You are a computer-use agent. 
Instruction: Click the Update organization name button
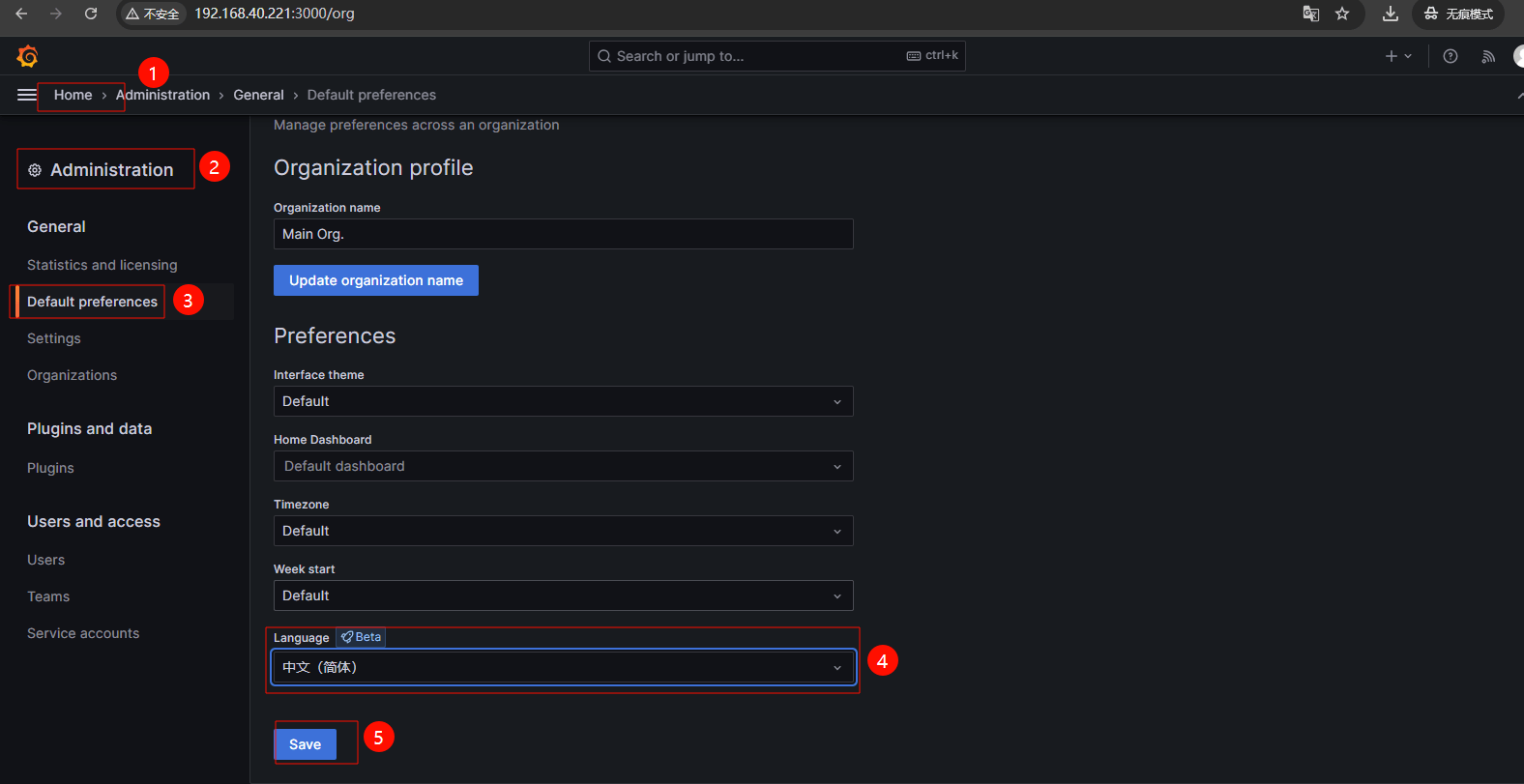point(375,280)
